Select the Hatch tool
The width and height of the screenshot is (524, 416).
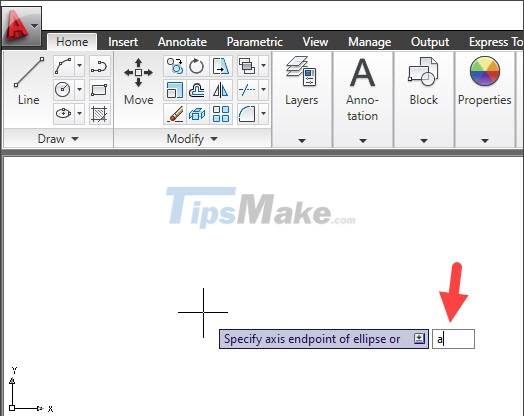pos(100,114)
